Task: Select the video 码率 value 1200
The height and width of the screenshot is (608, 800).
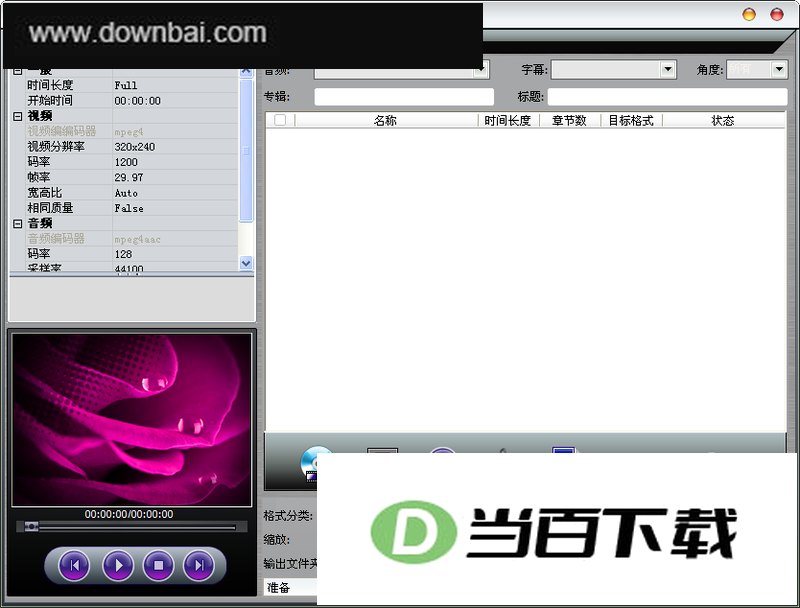Action: tap(126, 162)
